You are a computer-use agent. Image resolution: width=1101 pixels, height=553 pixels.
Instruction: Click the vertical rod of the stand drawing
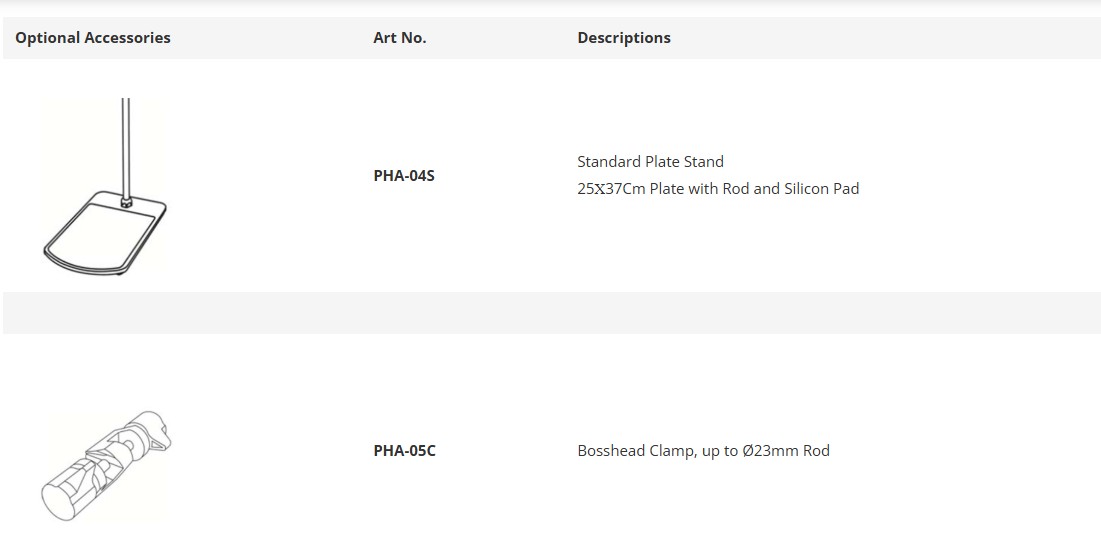tap(126, 147)
